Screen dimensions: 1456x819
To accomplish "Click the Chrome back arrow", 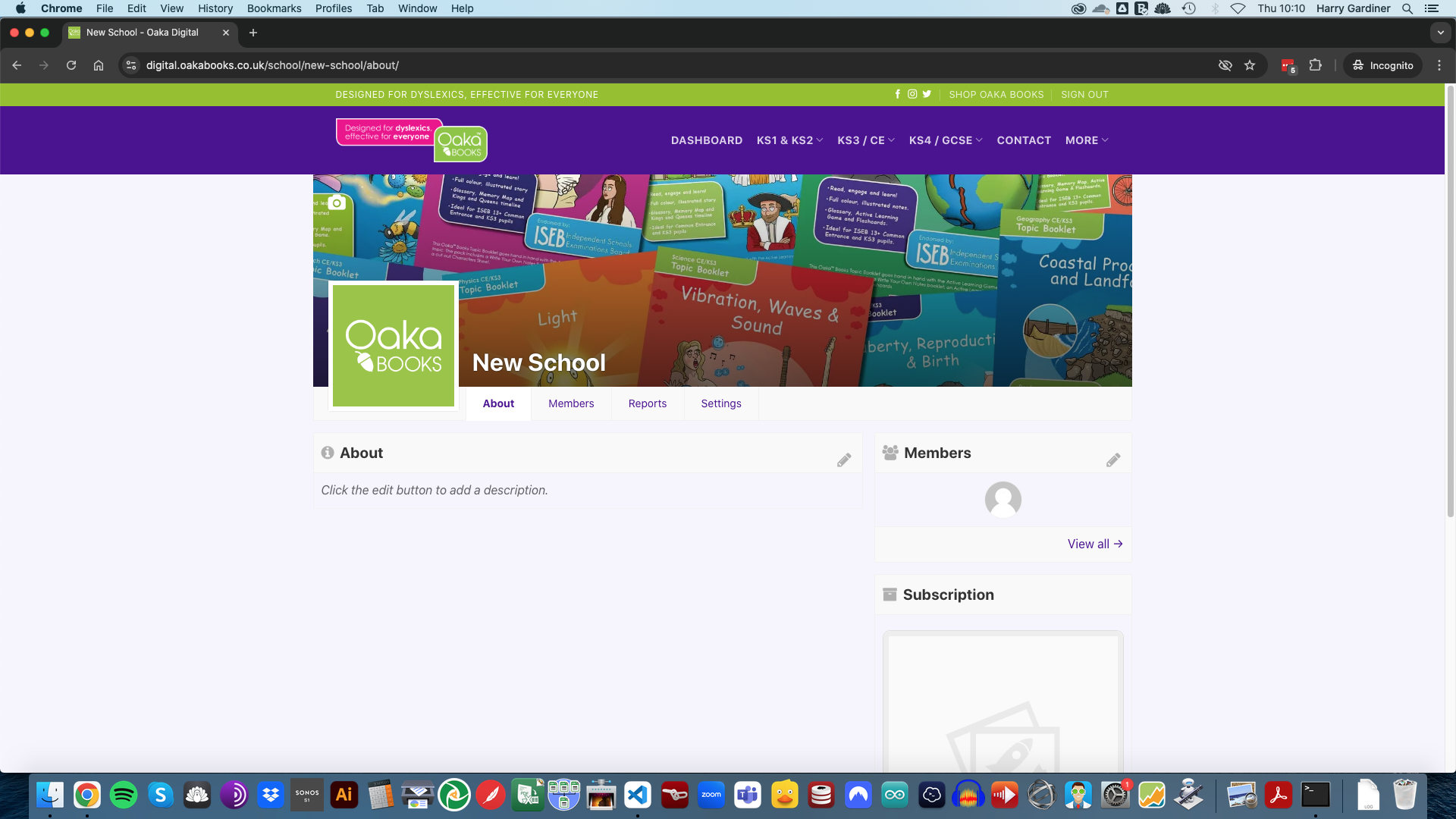I will 17,65.
